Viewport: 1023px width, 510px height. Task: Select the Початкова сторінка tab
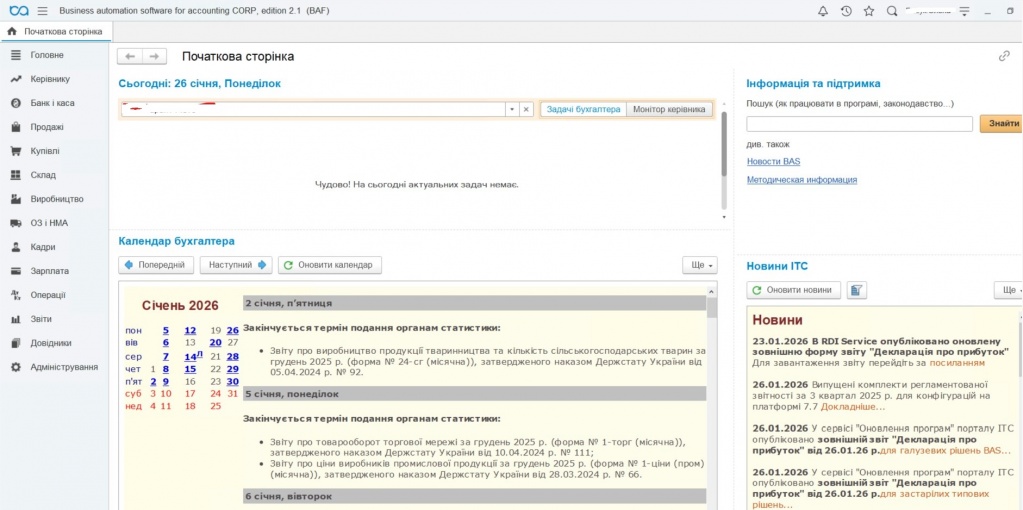[x=56, y=31]
